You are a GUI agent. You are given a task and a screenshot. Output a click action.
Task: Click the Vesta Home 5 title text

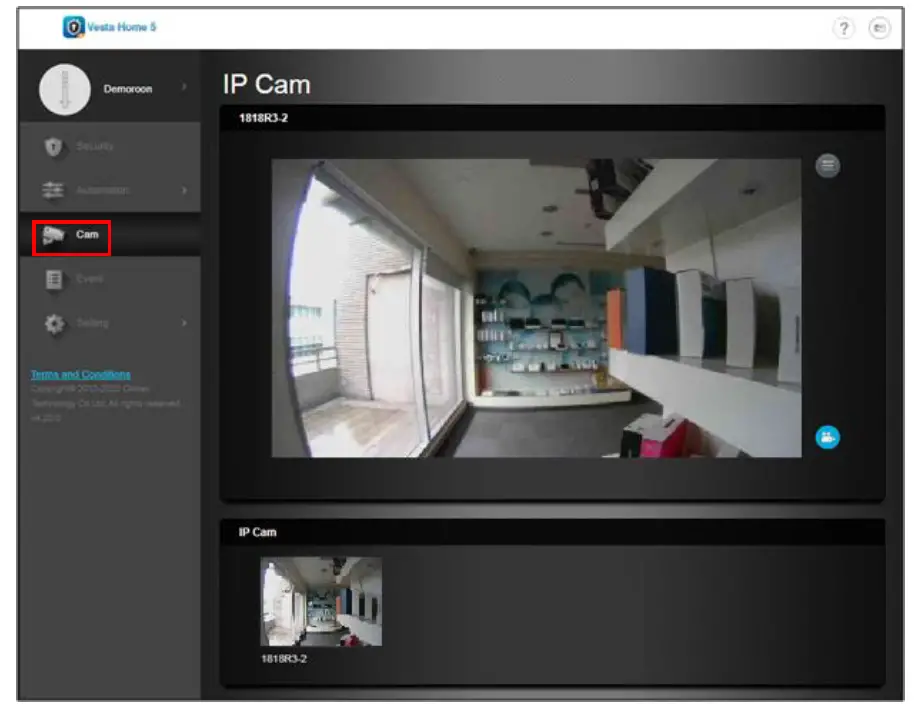click(122, 27)
